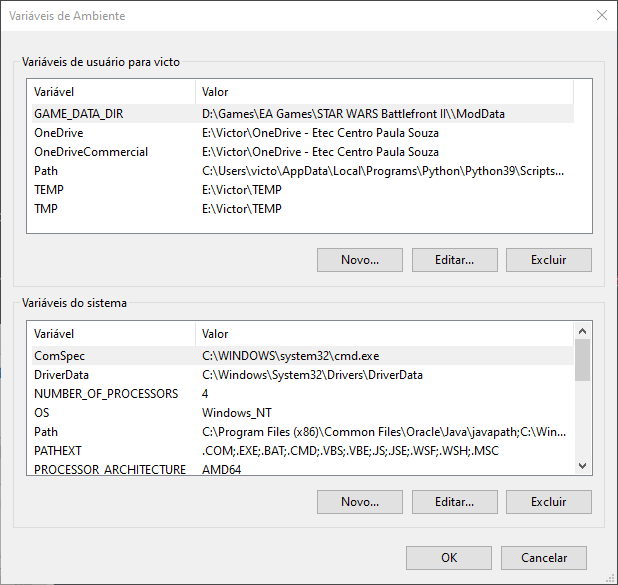The width and height of the screenshot is (618, 585).
Task: Click Excluir under user variables
Action: 548,260
